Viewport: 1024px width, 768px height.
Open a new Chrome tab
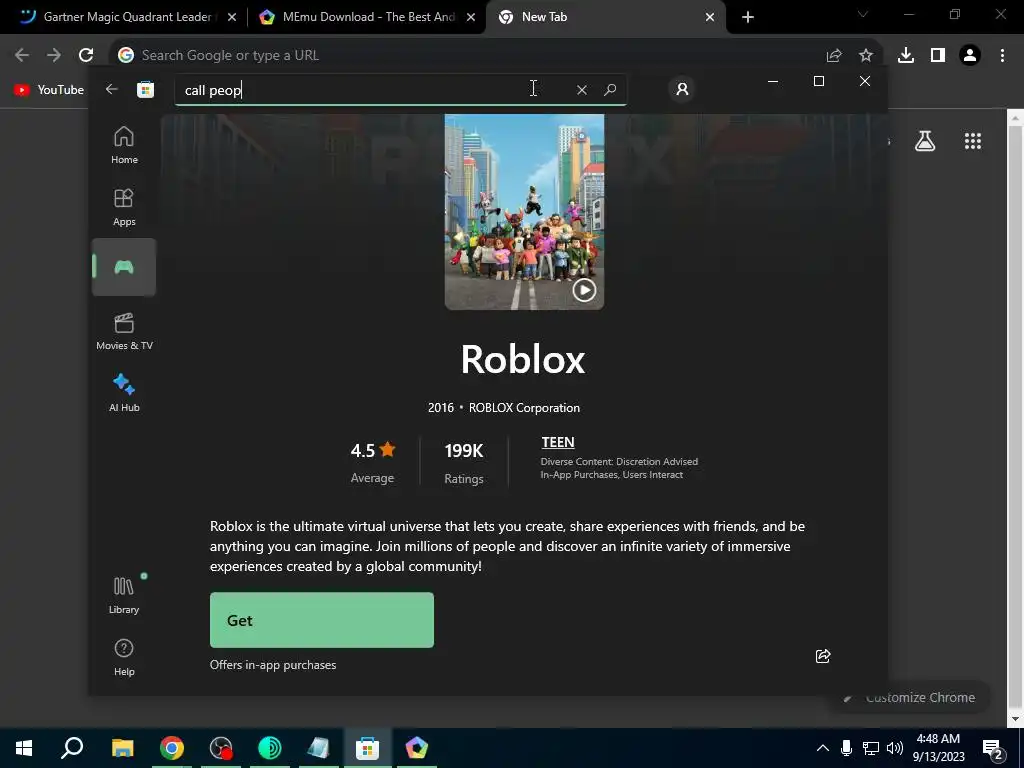pyautogui.click(x=748, y=17)
